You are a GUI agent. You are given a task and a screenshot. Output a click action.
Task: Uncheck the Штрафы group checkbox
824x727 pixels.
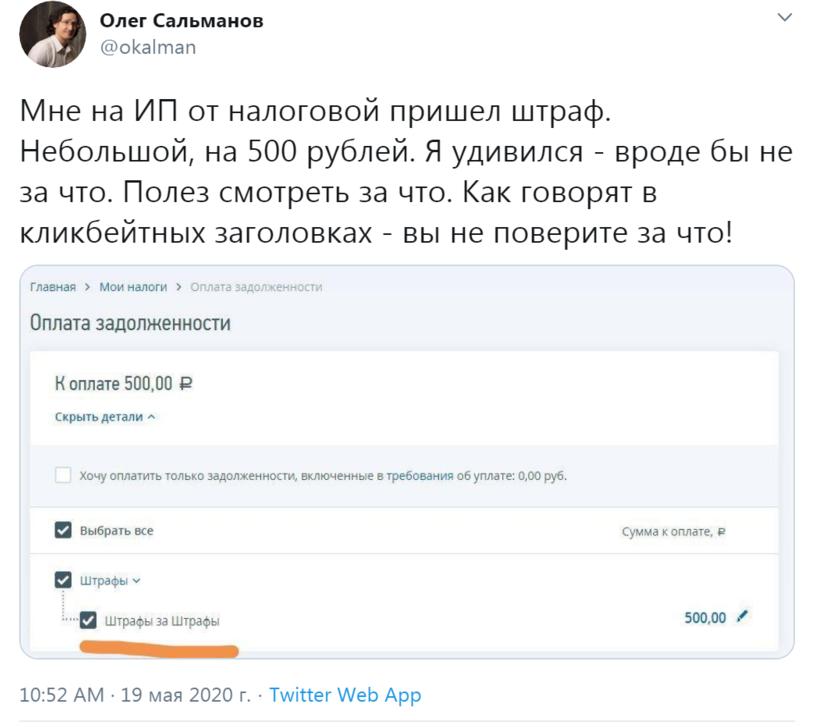tap(63, 580)
